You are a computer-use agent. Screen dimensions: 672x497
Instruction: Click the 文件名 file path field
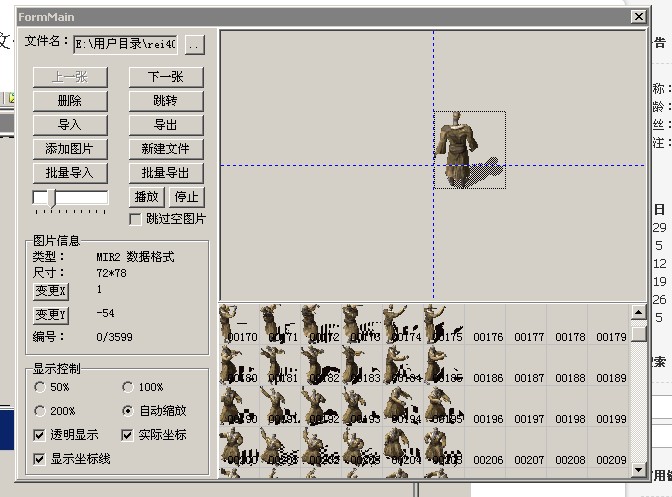tap(126, 44)
